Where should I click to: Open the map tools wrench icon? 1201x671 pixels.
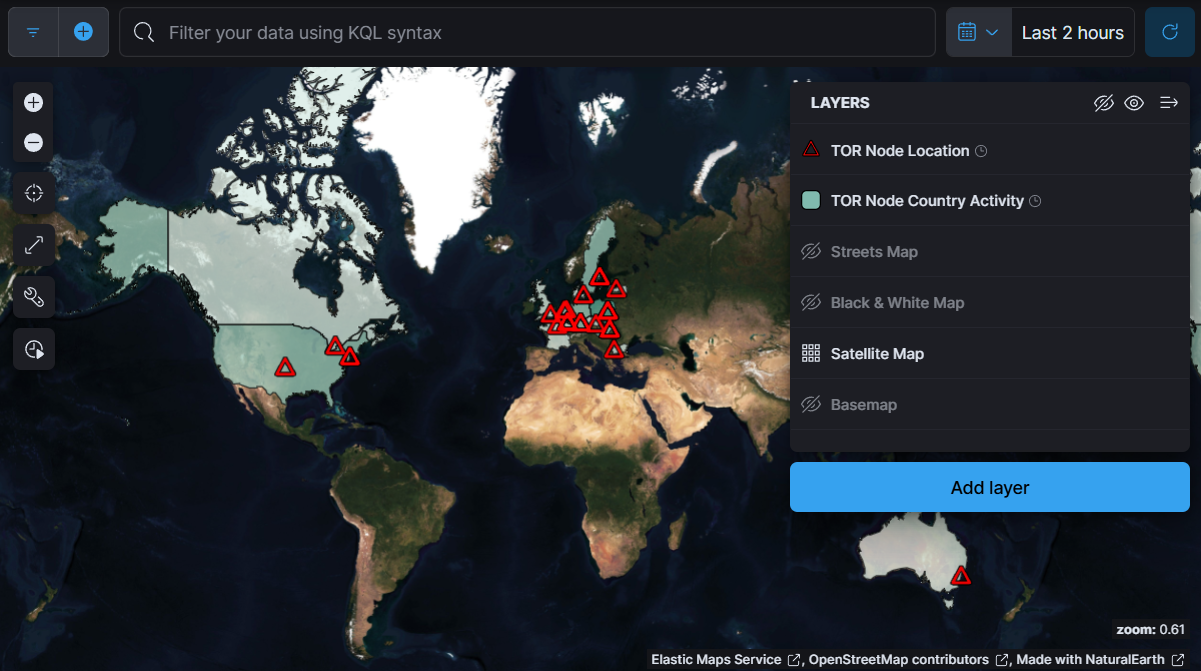33,297
